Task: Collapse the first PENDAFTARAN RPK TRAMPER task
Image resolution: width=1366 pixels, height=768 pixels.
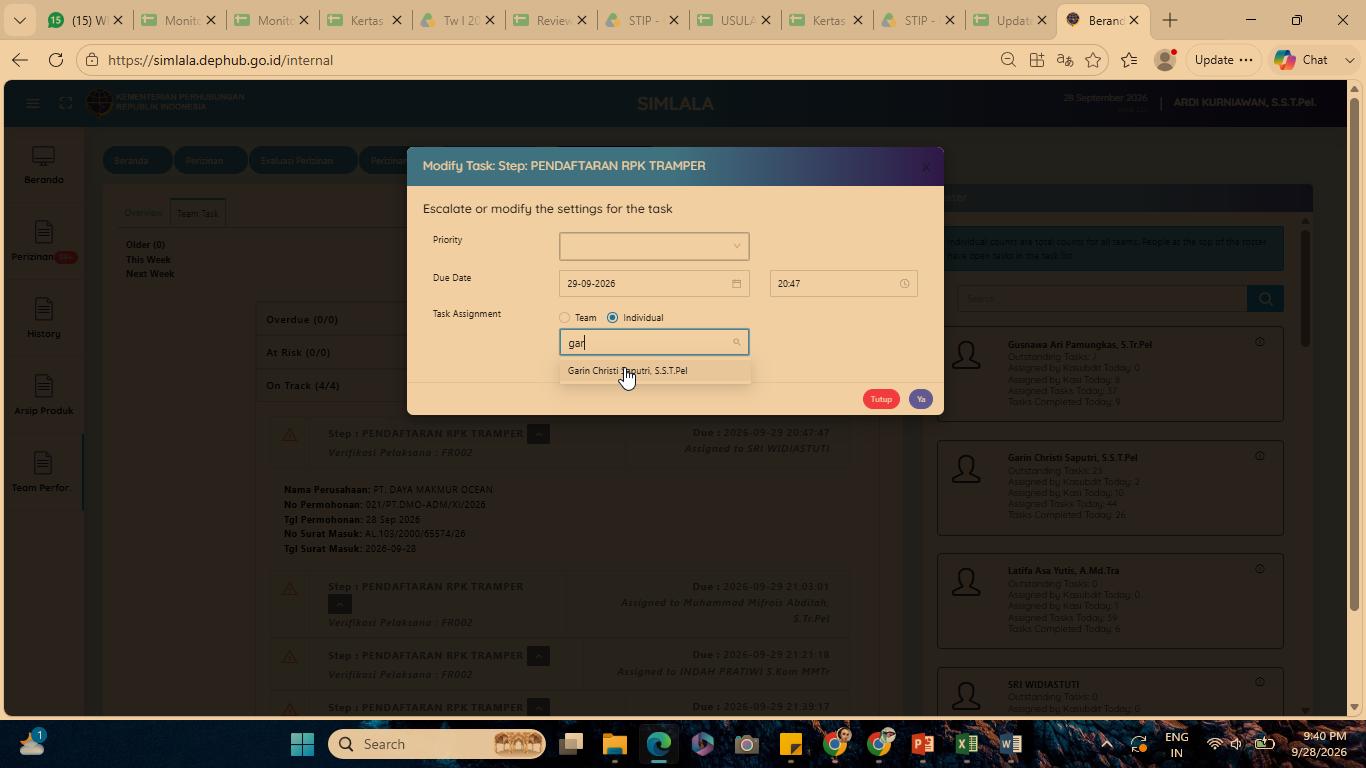Action: [538, 434]
